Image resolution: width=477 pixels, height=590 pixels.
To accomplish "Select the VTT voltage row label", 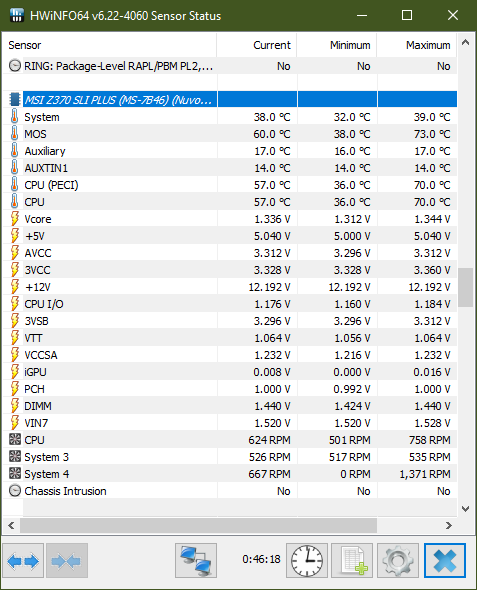I will (x=33, y=338).
